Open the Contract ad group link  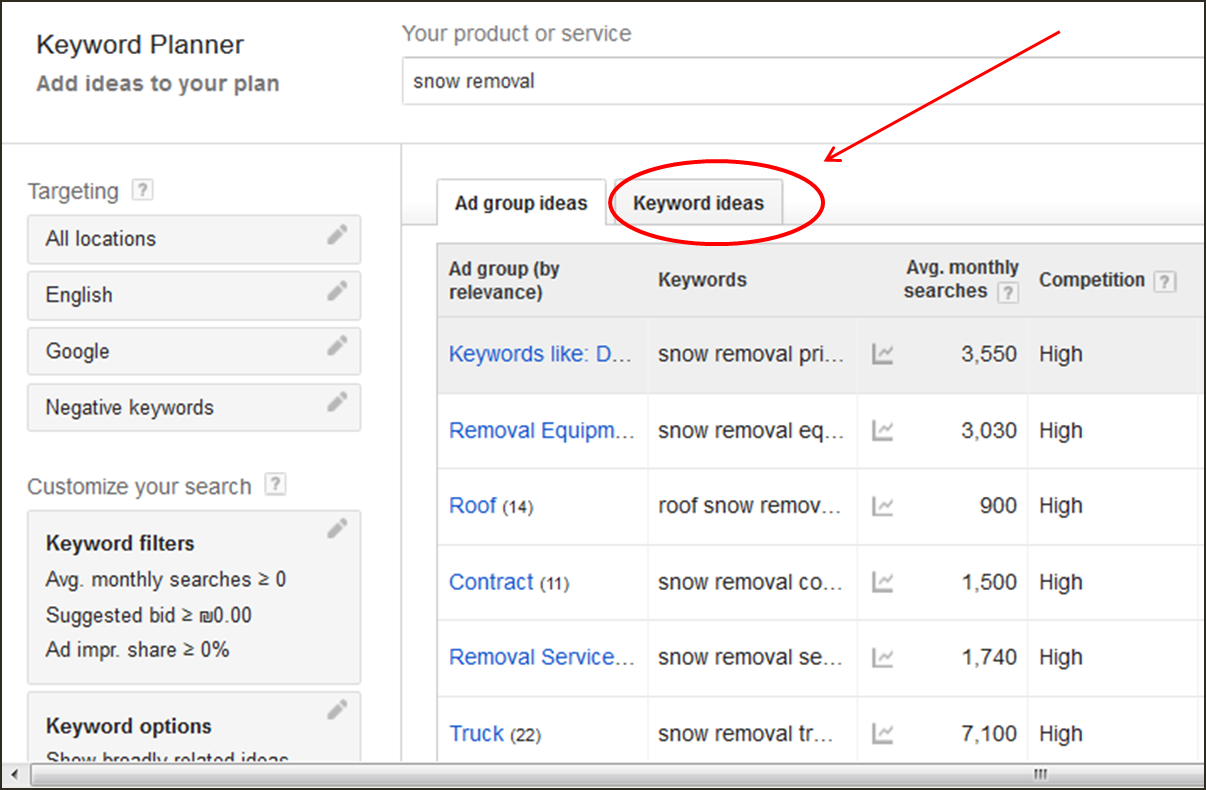coord(491,582)
